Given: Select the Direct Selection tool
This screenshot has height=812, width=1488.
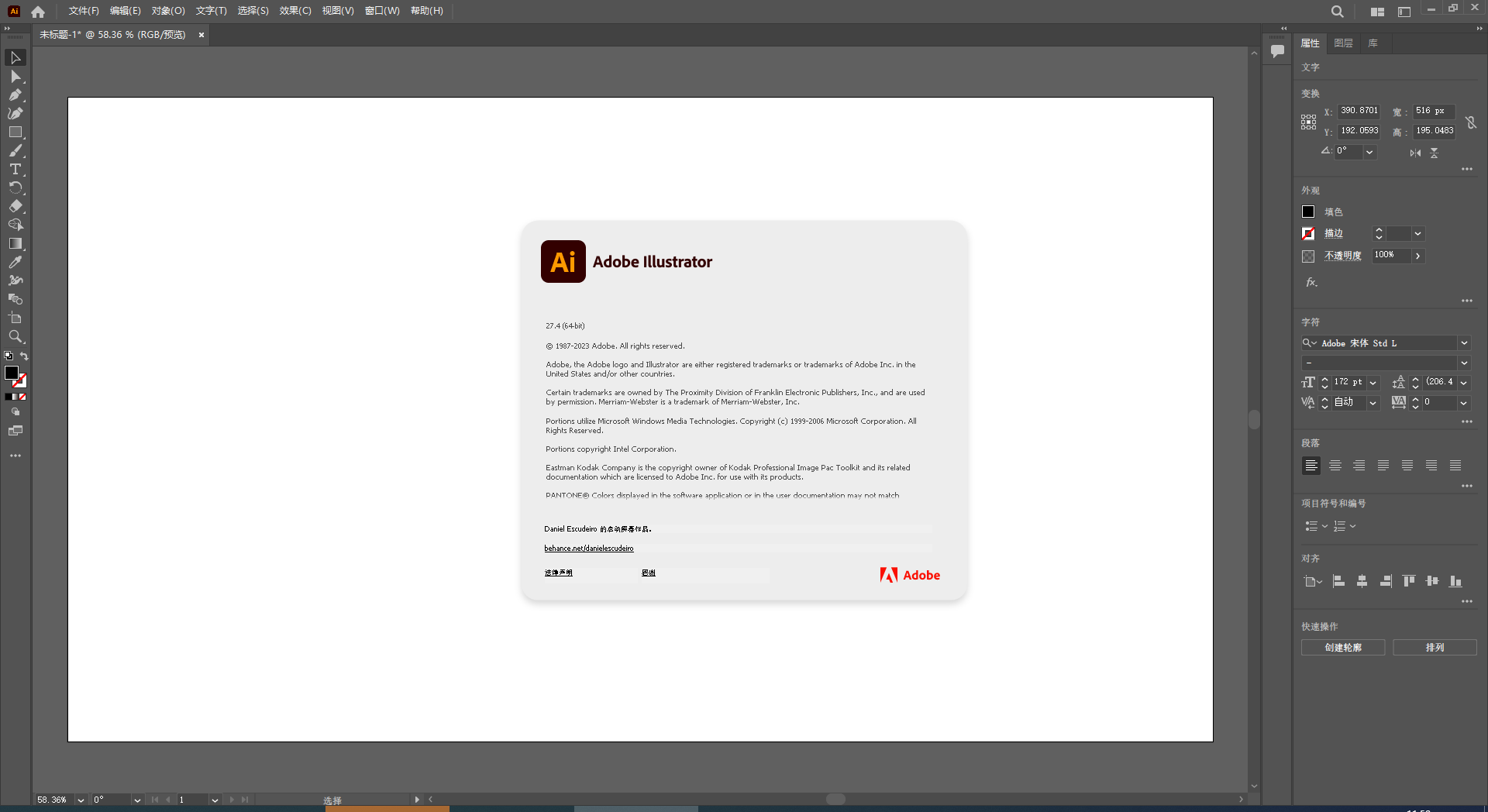Looking at the screenshot, I should 15,77.
